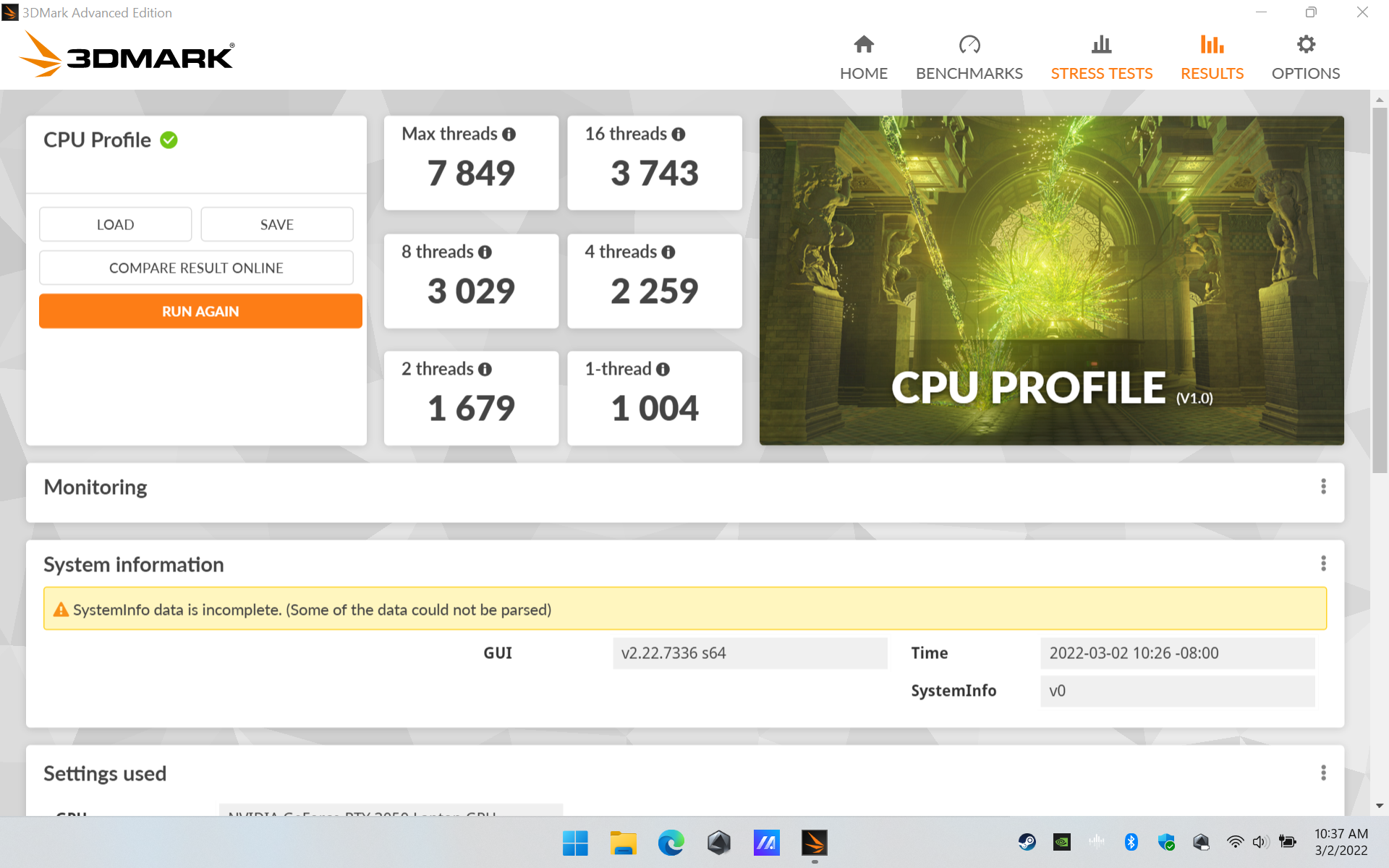
Task: Click the Monitoring section heading
Action: tap(95, 488)
